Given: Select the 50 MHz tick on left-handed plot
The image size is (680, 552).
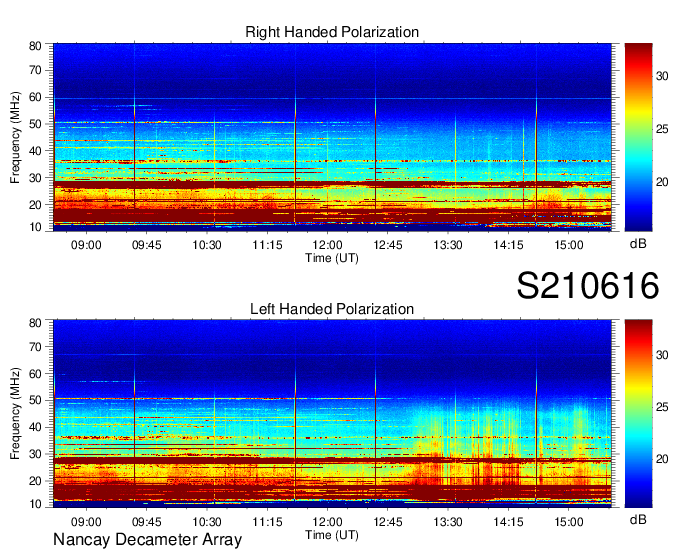Looking at the screenshot, I should [35, 400].
